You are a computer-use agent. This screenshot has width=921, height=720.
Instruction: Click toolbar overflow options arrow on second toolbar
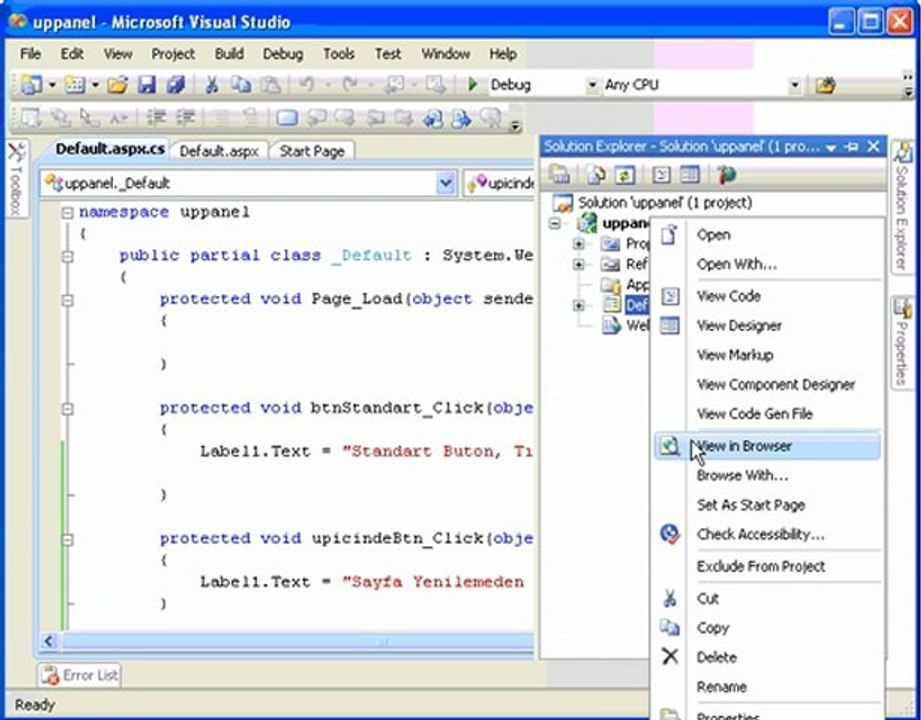click(x=515, y=125)
